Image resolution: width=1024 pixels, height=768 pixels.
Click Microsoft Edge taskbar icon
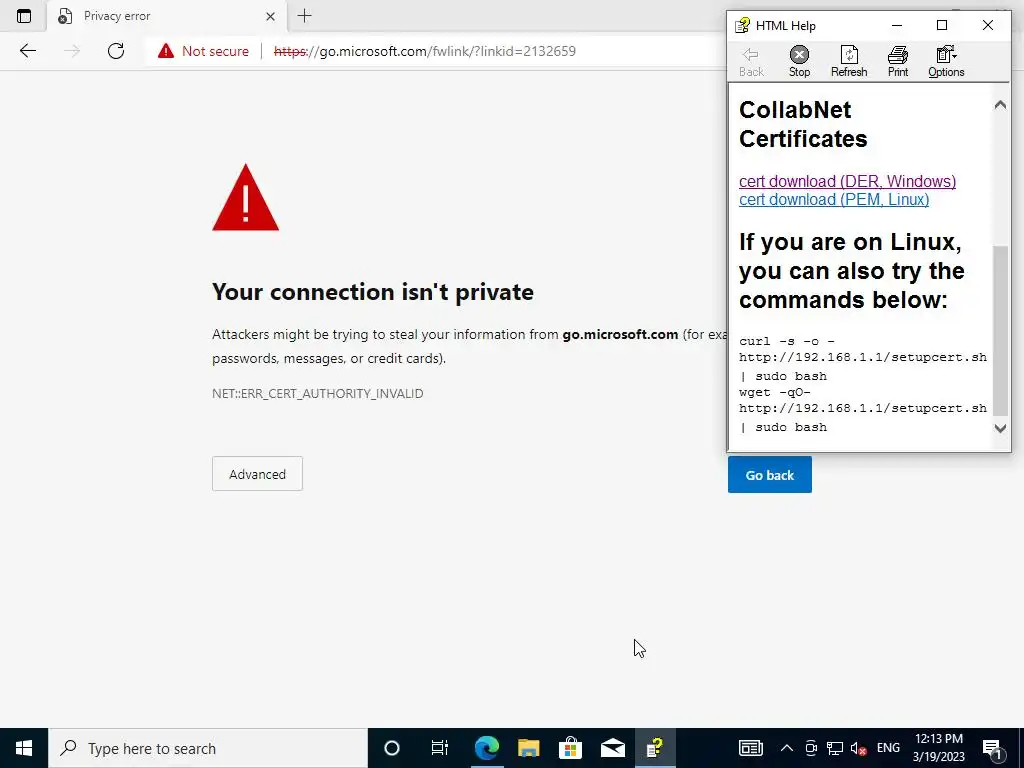(x=487, y=748)
